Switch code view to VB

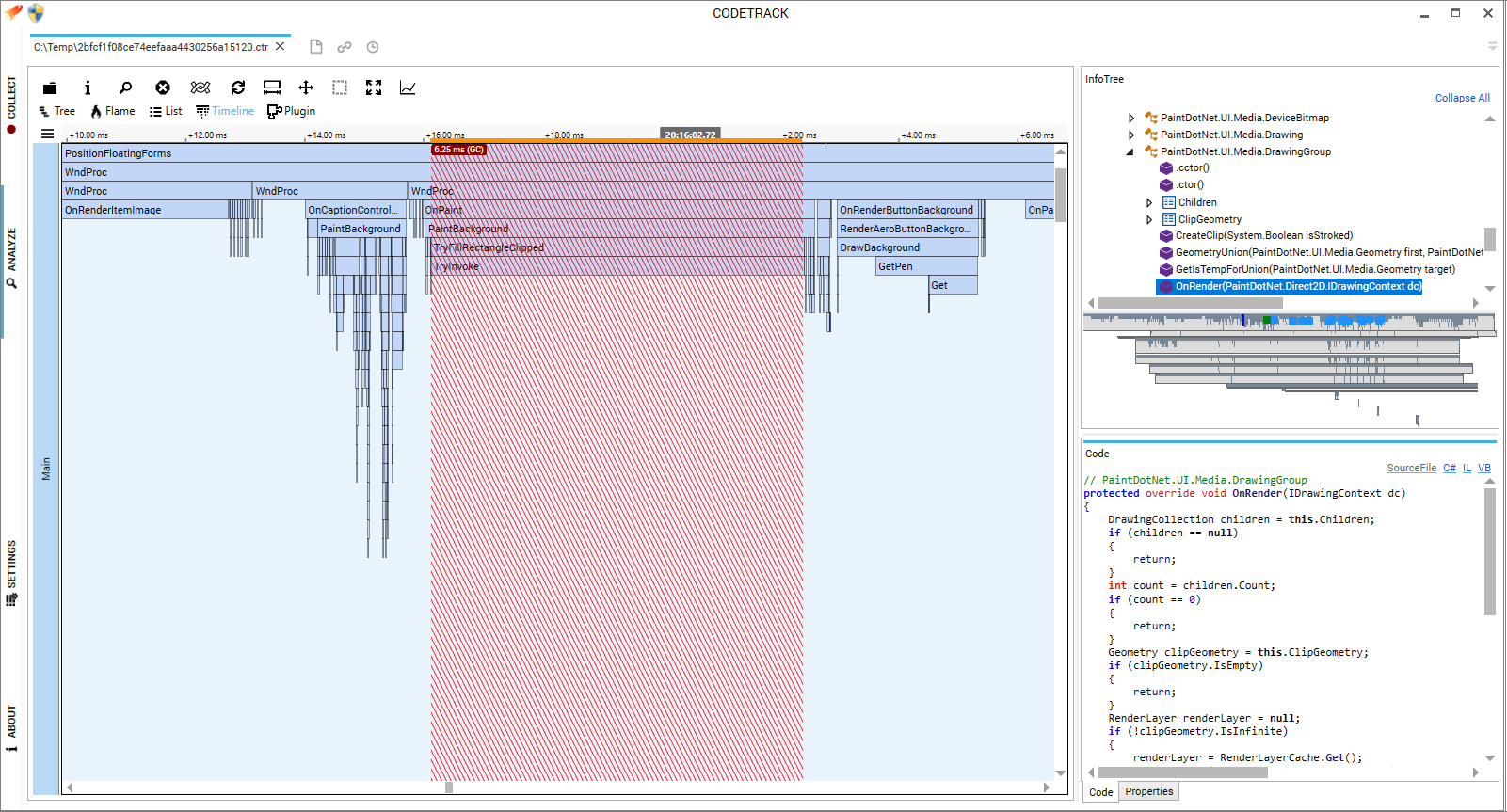click(1484, 468)
